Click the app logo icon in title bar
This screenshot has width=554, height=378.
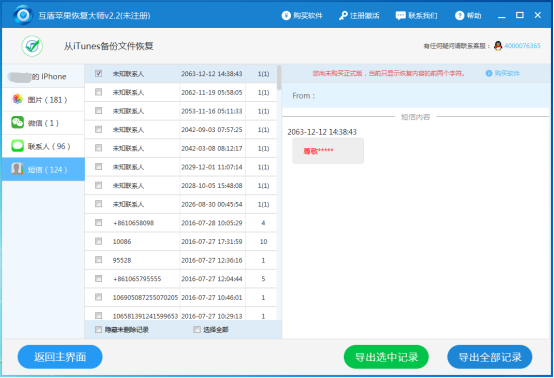pos(23,15)
